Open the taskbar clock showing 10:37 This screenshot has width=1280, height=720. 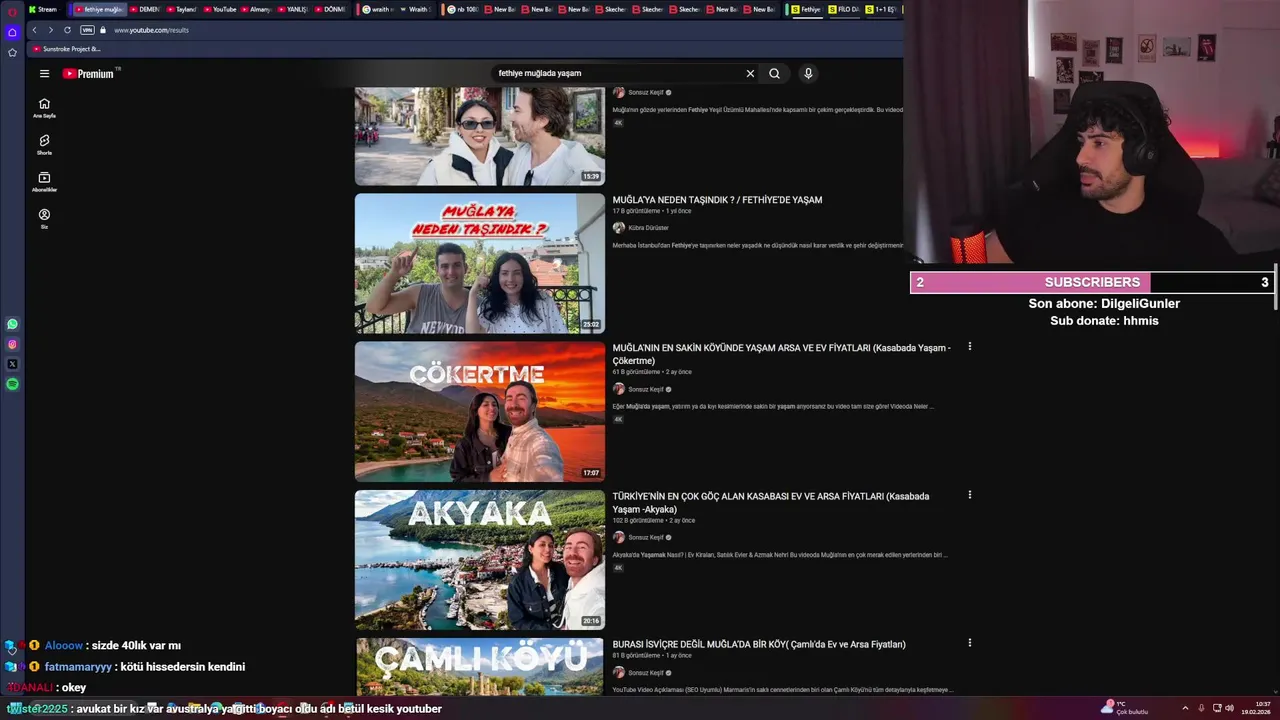(x=1258, y=708)
